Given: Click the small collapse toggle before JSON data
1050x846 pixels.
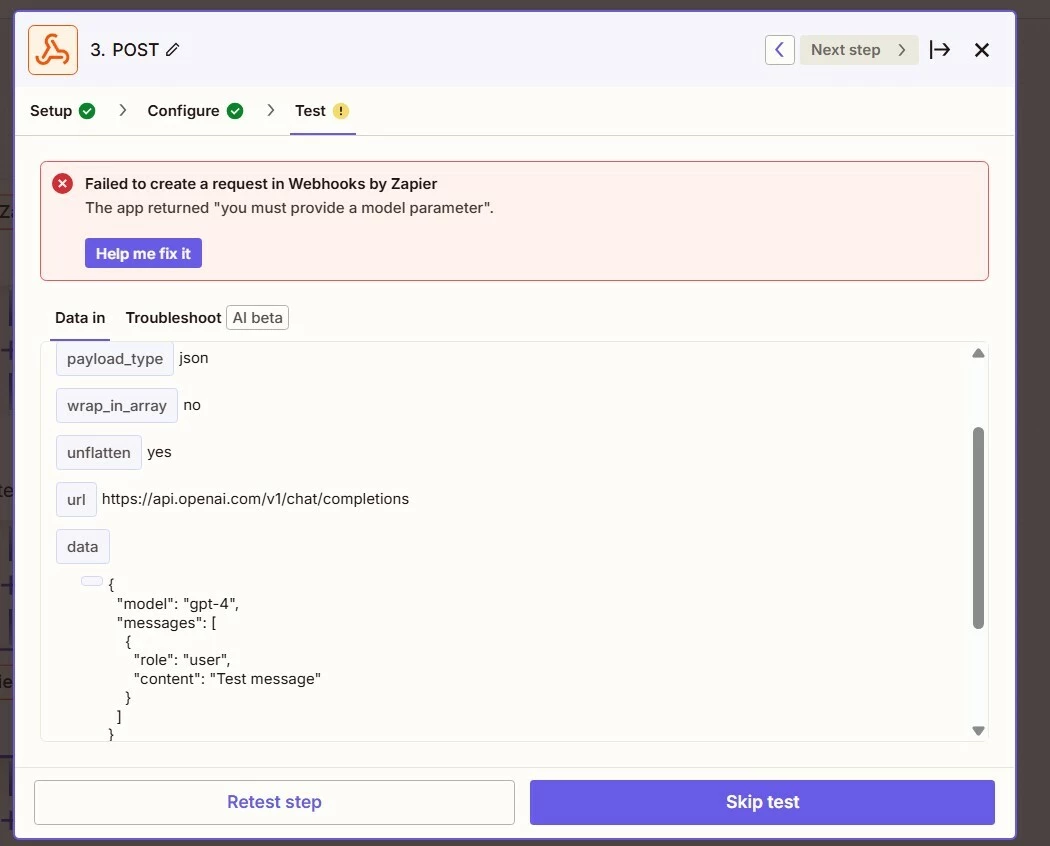Looking at the screenshot, I should (x=92, y=581).
